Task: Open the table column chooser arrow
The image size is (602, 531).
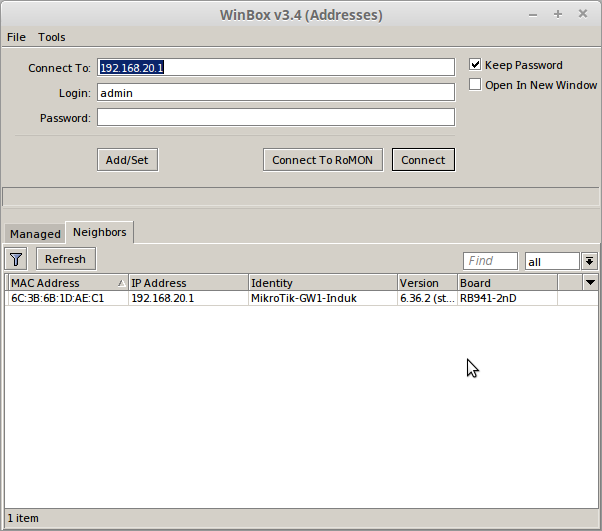Action: 590,283
